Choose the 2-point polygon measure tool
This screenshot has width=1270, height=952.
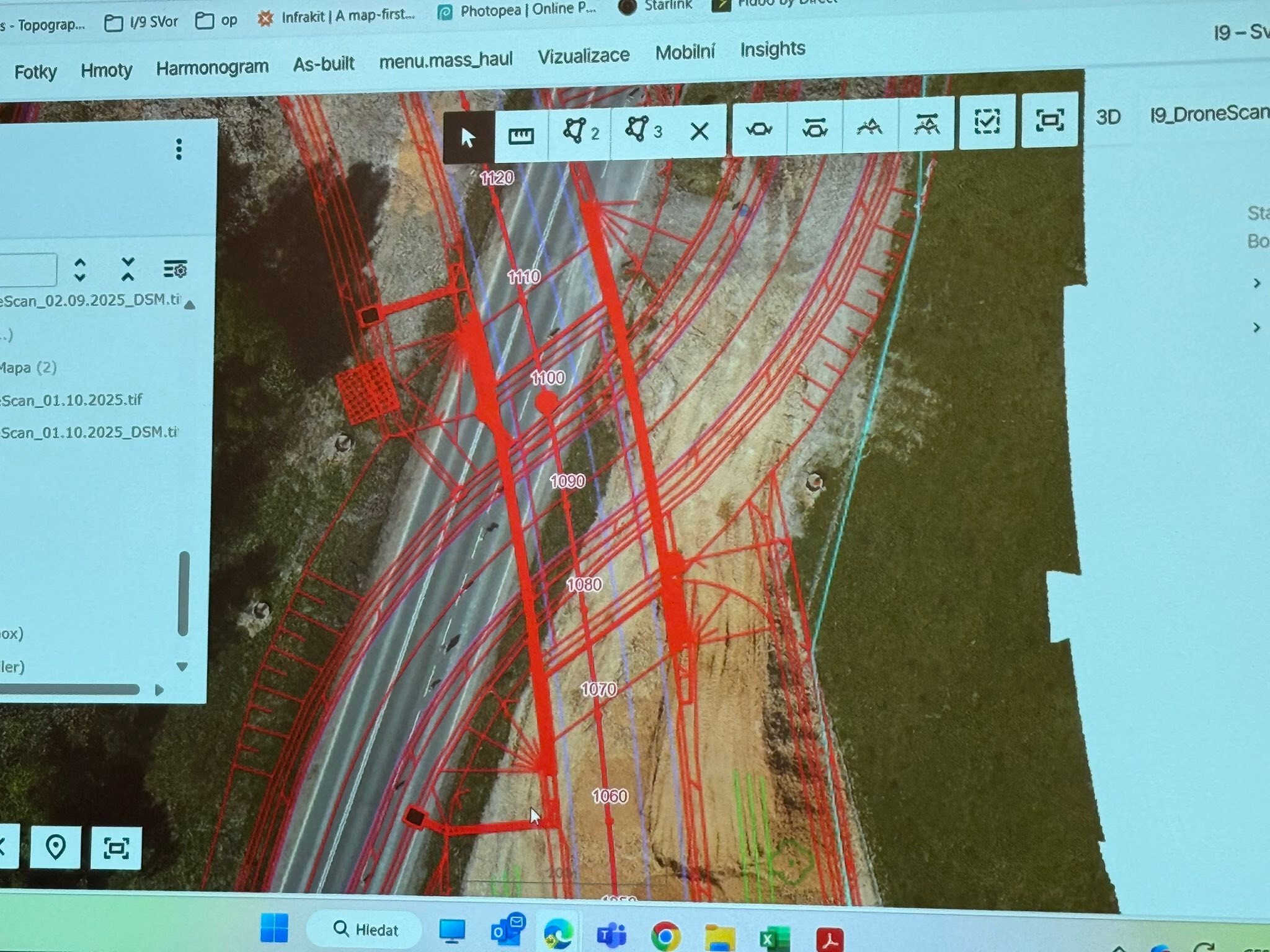(580, 131)
